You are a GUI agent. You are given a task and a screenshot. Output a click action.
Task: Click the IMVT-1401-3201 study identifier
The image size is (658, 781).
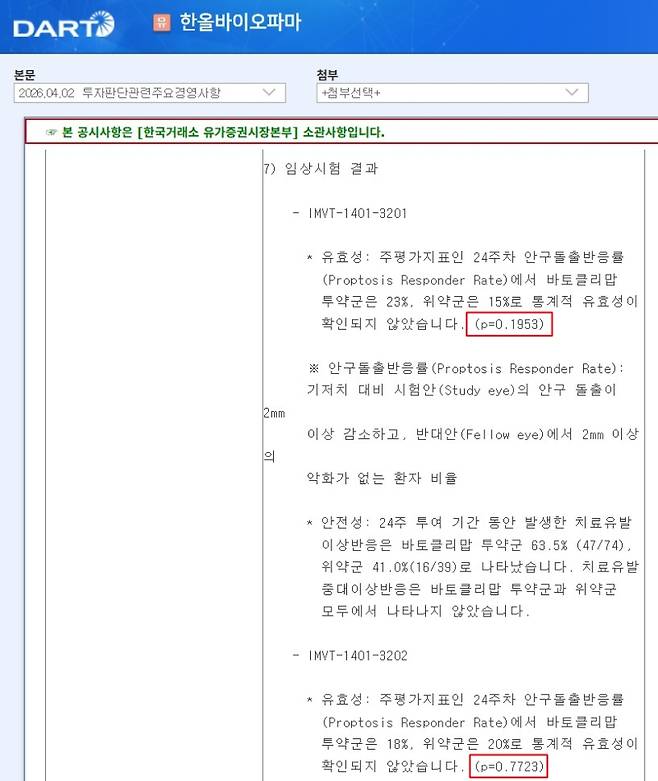358,213
